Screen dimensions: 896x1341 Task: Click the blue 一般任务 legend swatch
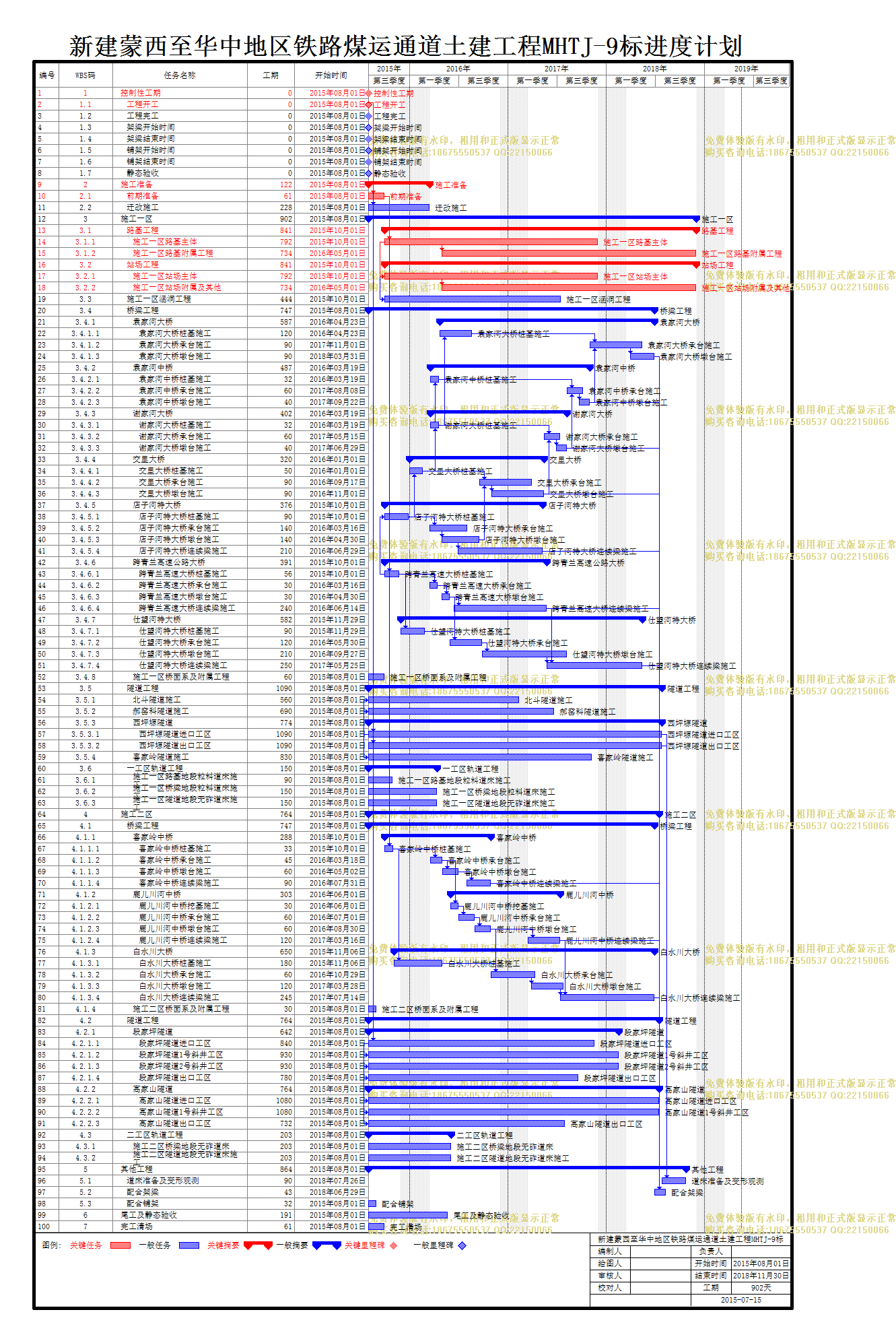[188, 1245]
